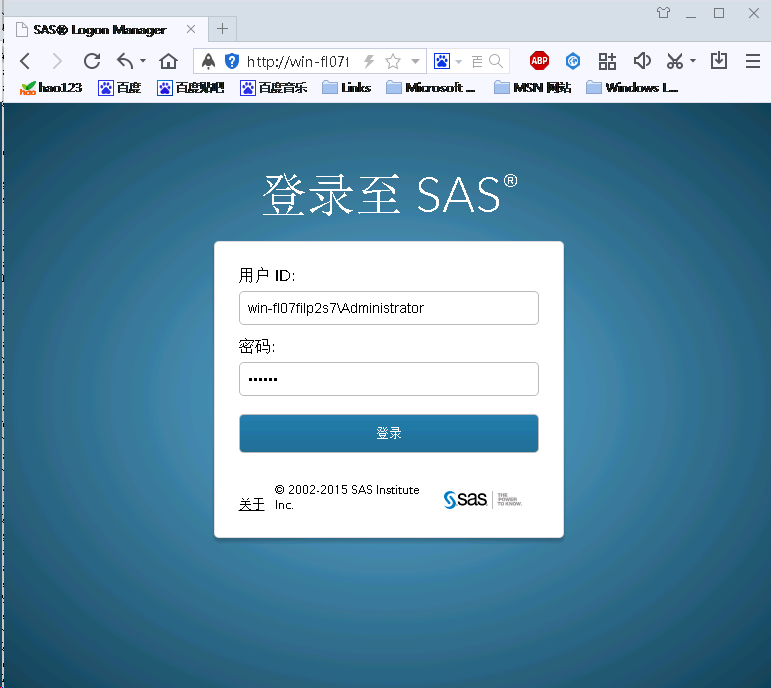Expand the address bar dropdown arrow
771x688 pixels.
point(415,61)
